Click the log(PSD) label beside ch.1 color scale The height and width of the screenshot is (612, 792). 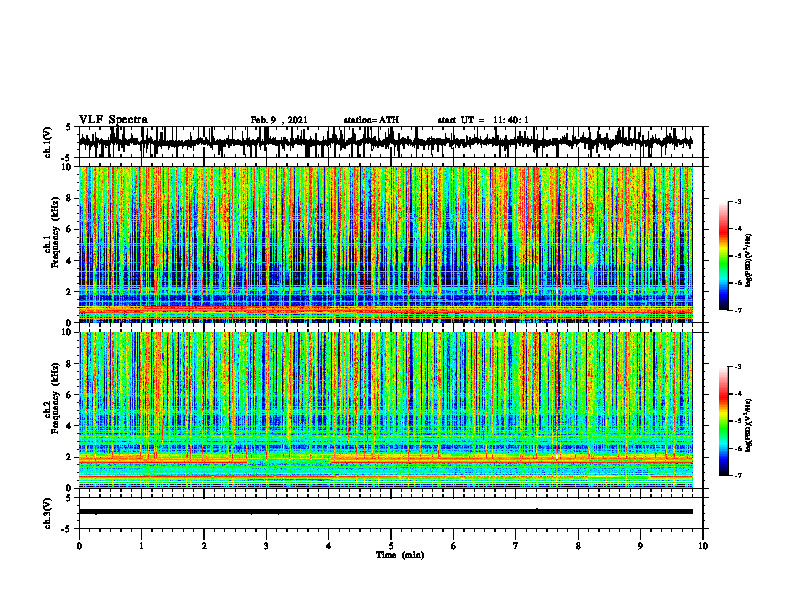[x=749, y=261]
